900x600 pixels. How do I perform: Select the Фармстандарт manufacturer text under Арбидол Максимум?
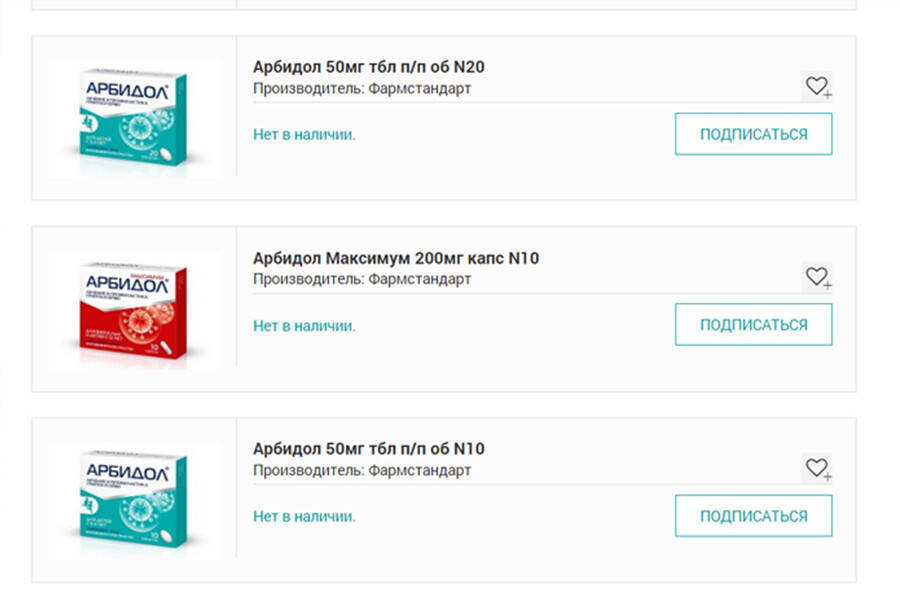419,279
